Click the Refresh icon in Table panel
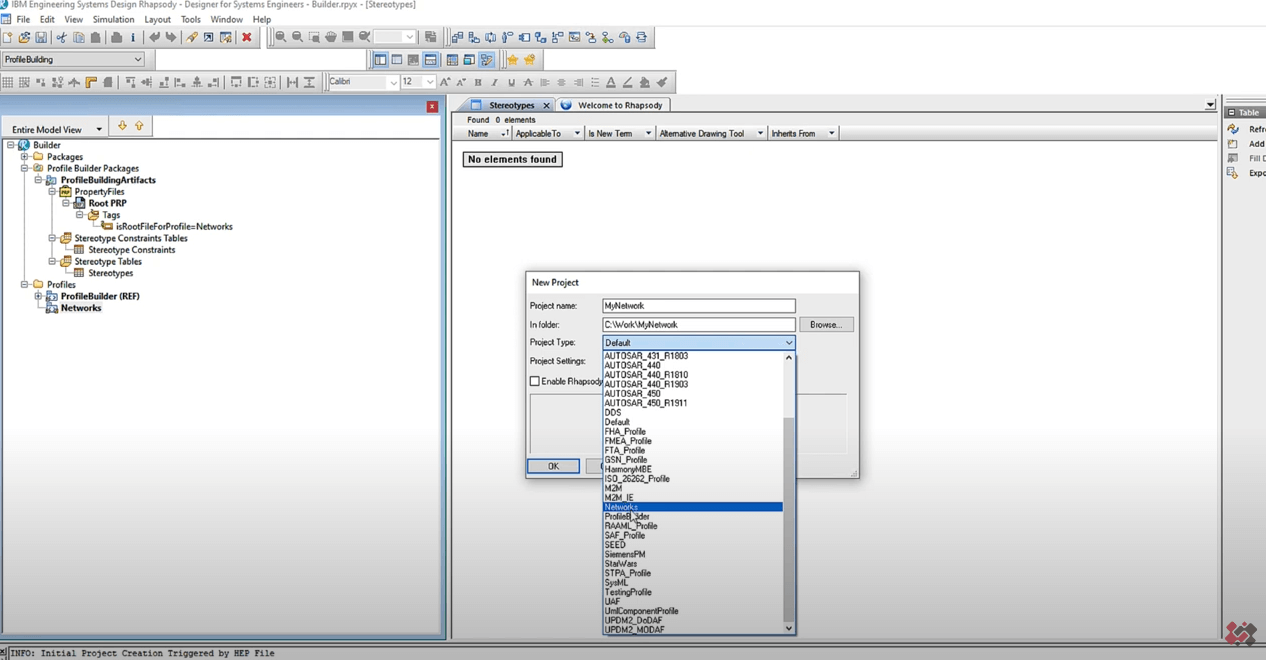The image size is (1266, 660). (1233, 129)
